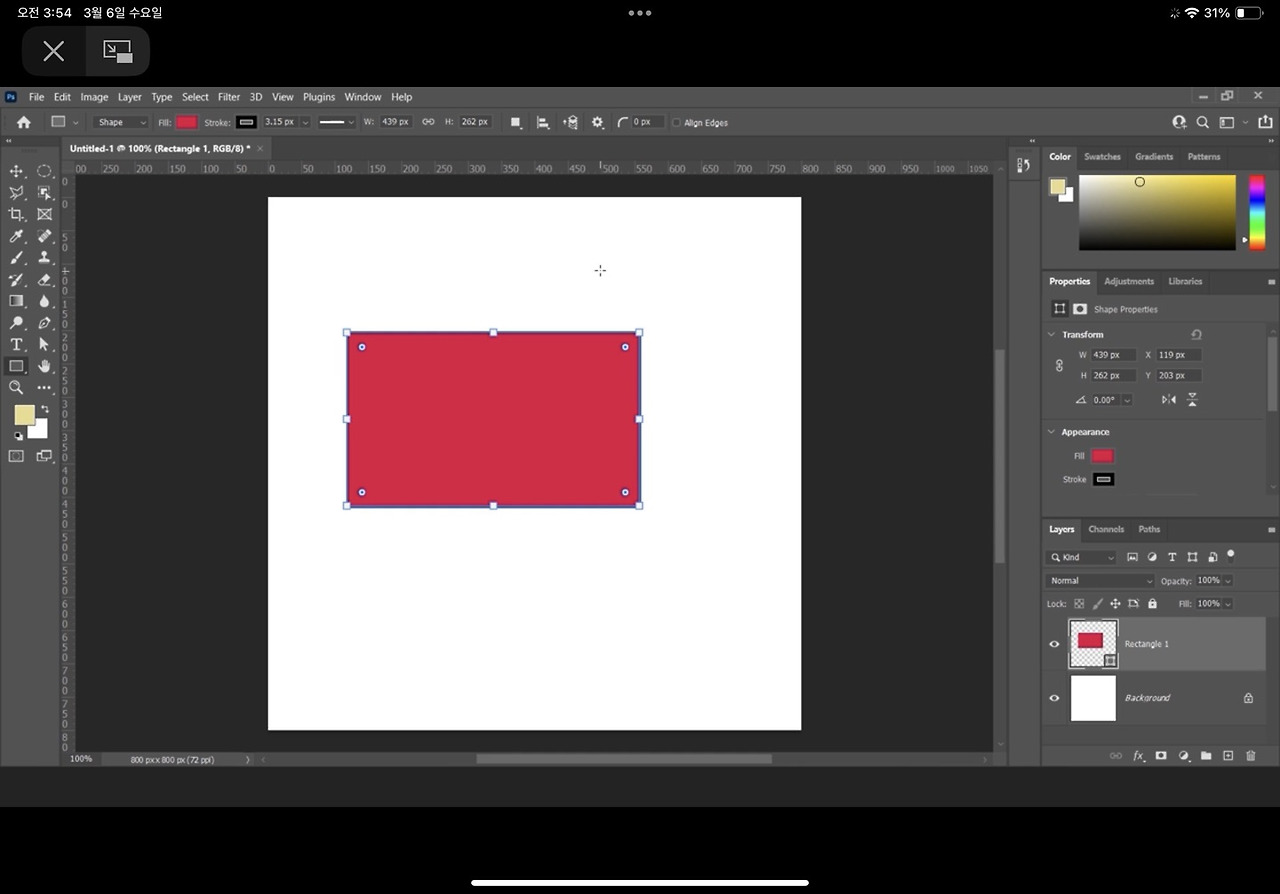The width and height of the screenshot is (1280, 894).
Task: Create a new group folder icon
Action: [x=1206, y=756]
